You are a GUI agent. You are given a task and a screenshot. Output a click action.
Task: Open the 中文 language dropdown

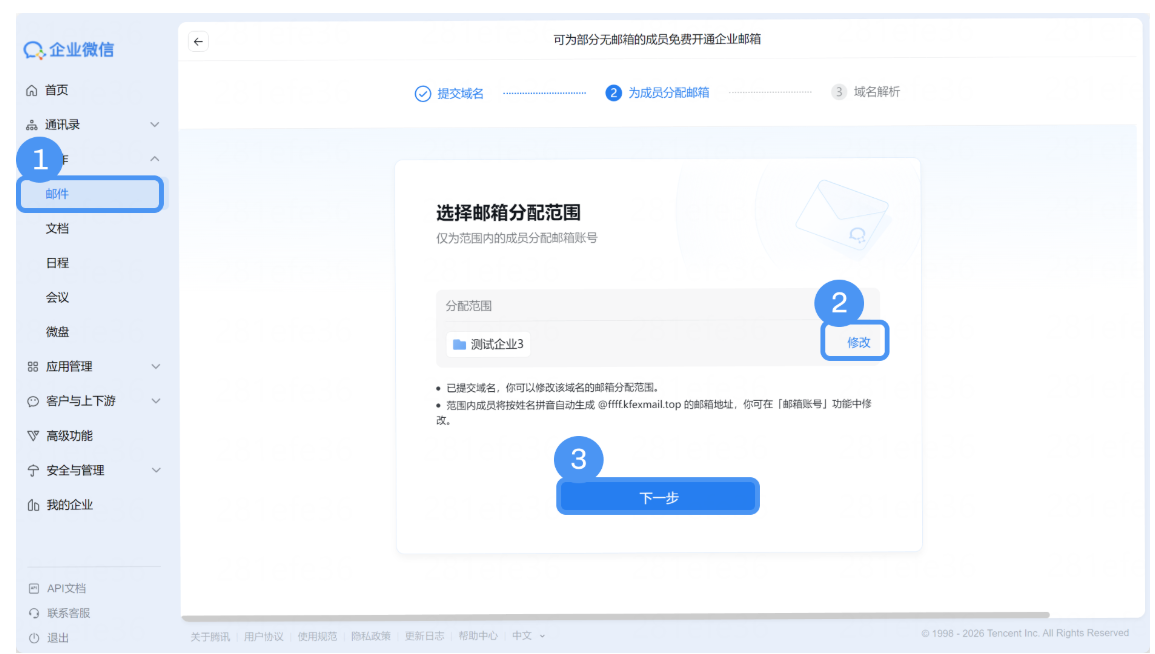(x=528, y=636)
